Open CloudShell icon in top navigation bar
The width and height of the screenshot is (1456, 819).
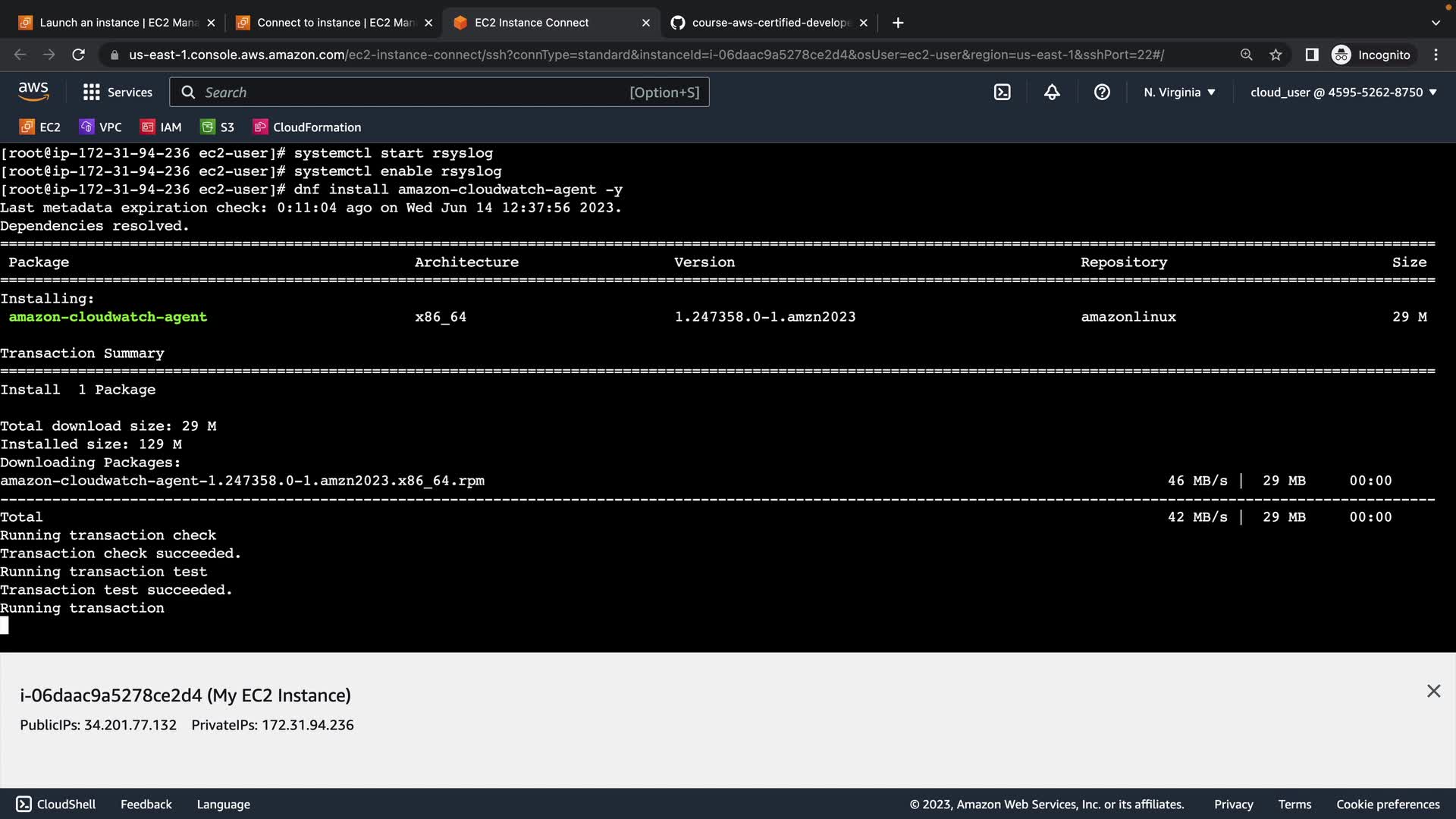tap(1002, 92)
